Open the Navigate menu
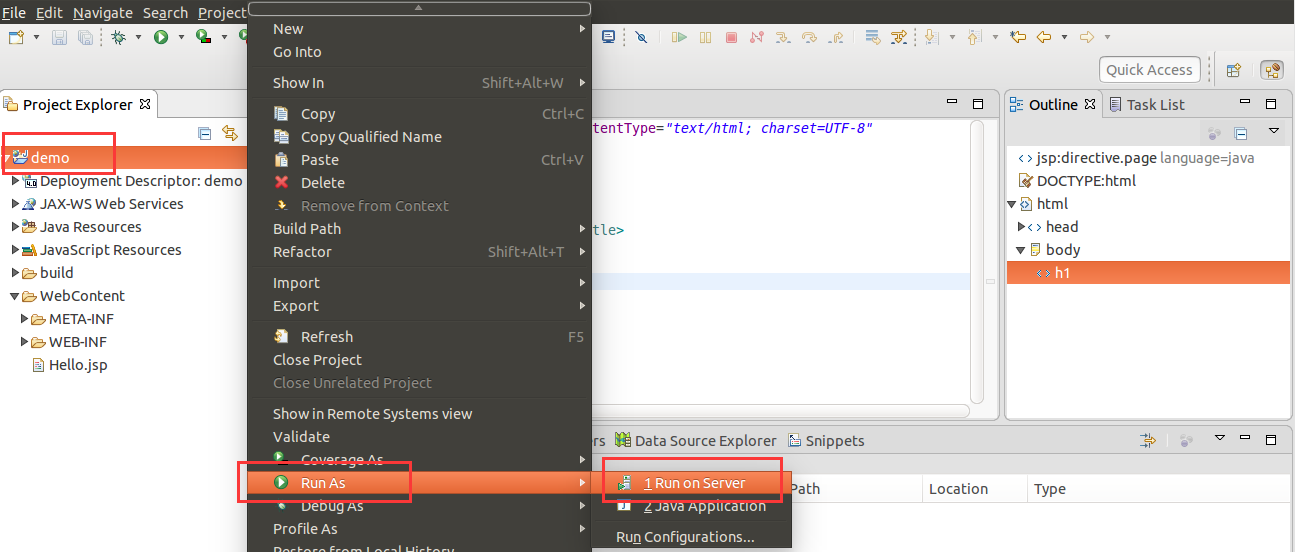This screenshot has height=552, width=1296. [103, 12]
